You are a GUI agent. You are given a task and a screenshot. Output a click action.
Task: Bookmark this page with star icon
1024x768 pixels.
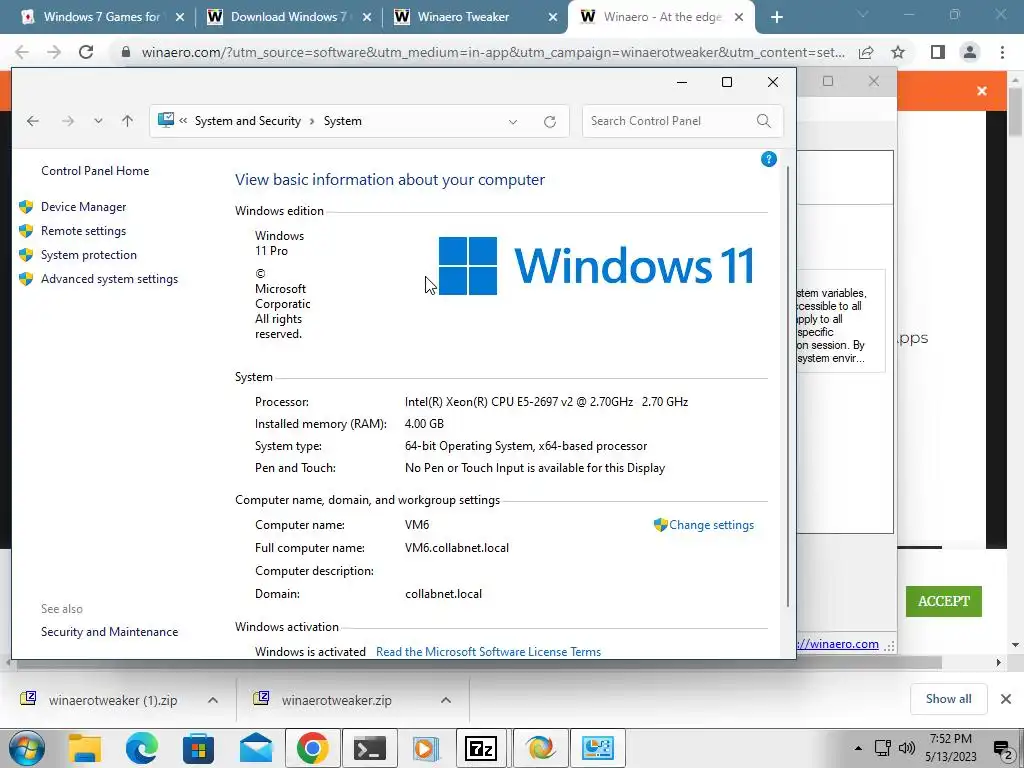click(x=898, y=52)
